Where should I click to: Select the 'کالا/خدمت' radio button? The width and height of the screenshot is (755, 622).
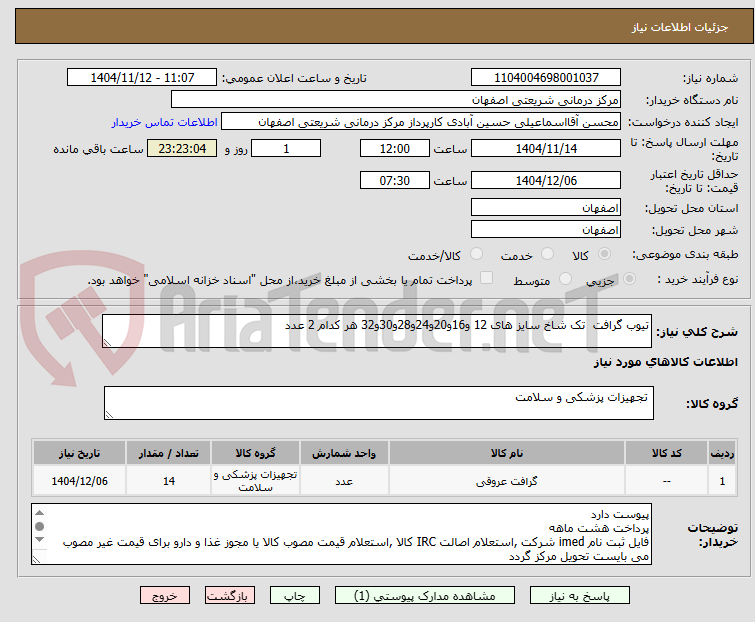476,254
